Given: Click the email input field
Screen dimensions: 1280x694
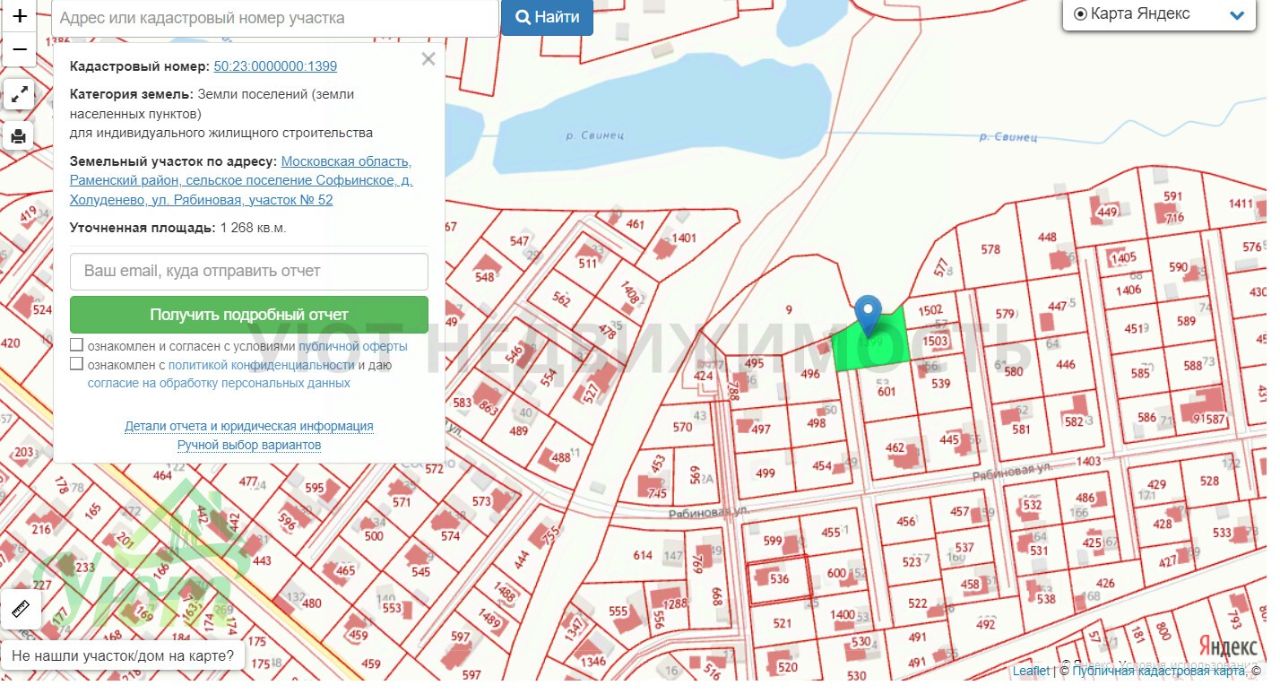Looking at the screenshot, I should (x=249, y=271).
